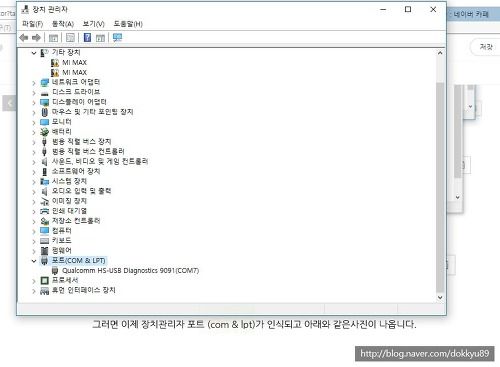Collapse the 포트(COM & LPT) category

click(x=34, y=261)
